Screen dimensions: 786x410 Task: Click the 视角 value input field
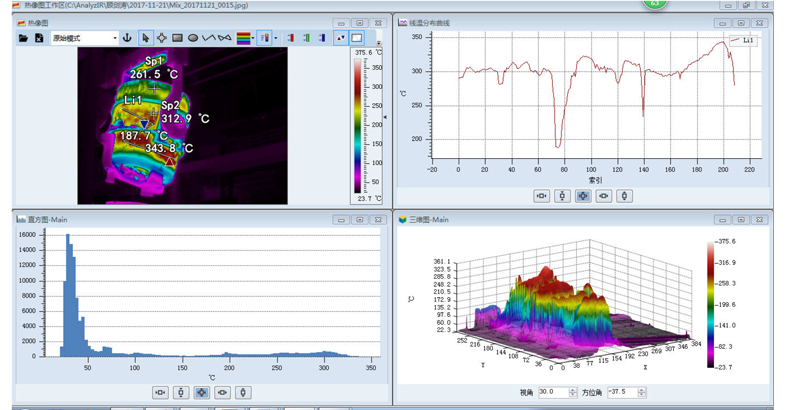pos(551,392)
